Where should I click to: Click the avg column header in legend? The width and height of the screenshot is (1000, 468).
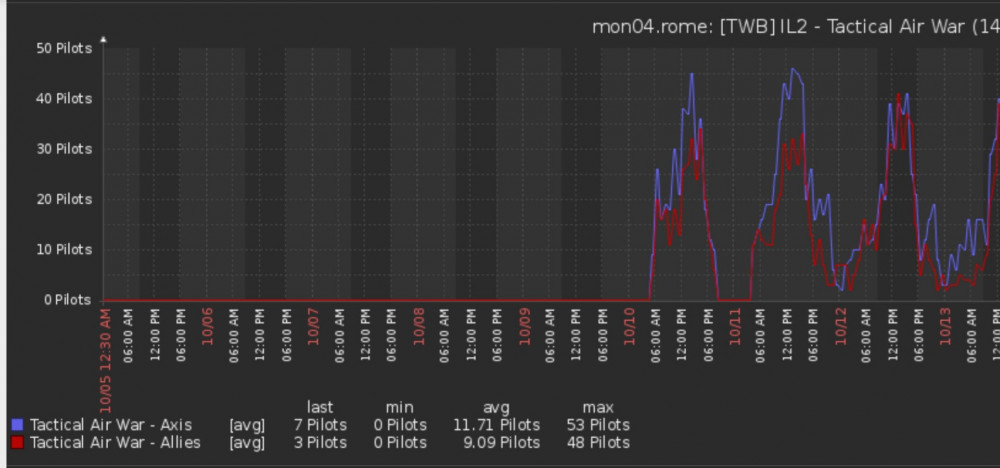[x=496, y=407]
